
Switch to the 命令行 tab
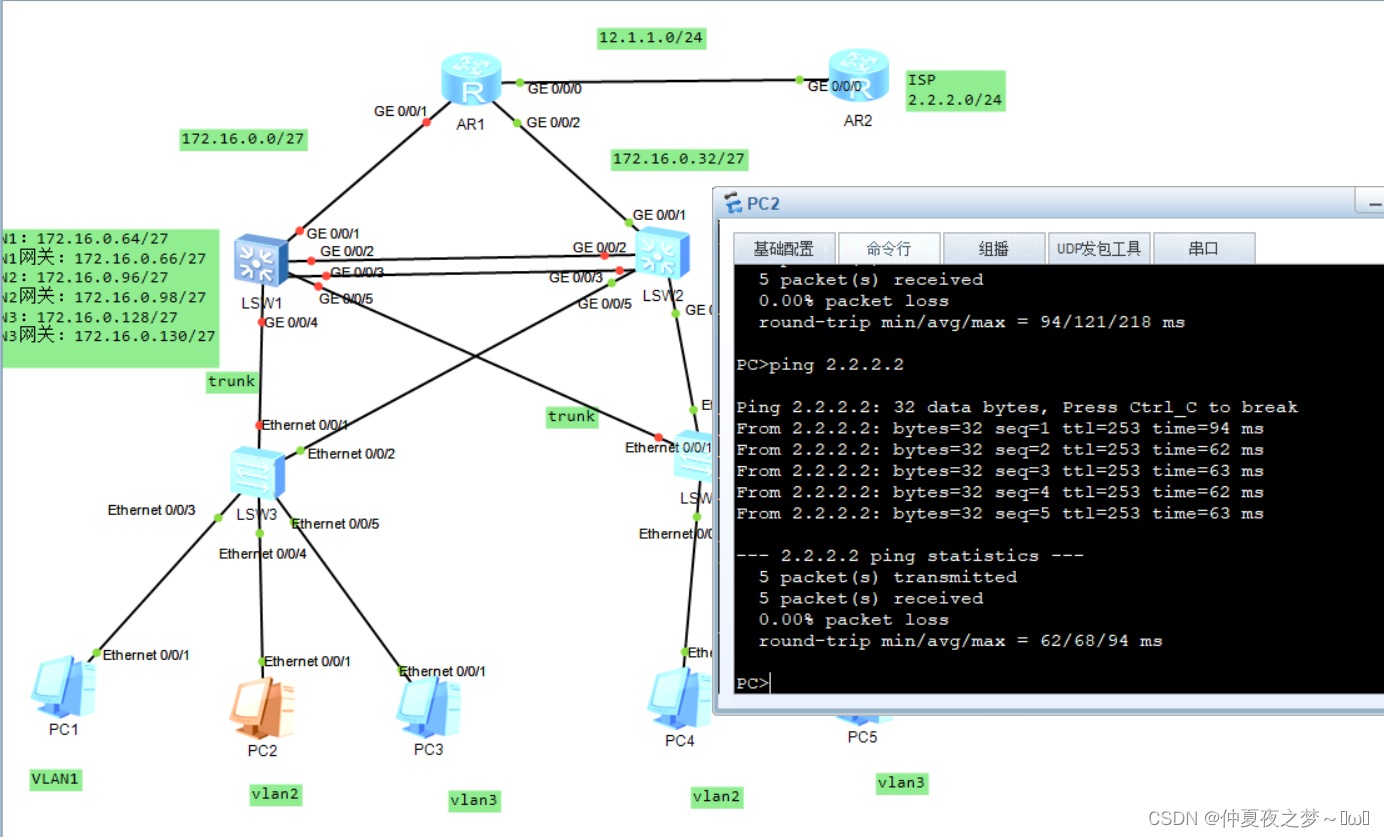tap(889, 248)
